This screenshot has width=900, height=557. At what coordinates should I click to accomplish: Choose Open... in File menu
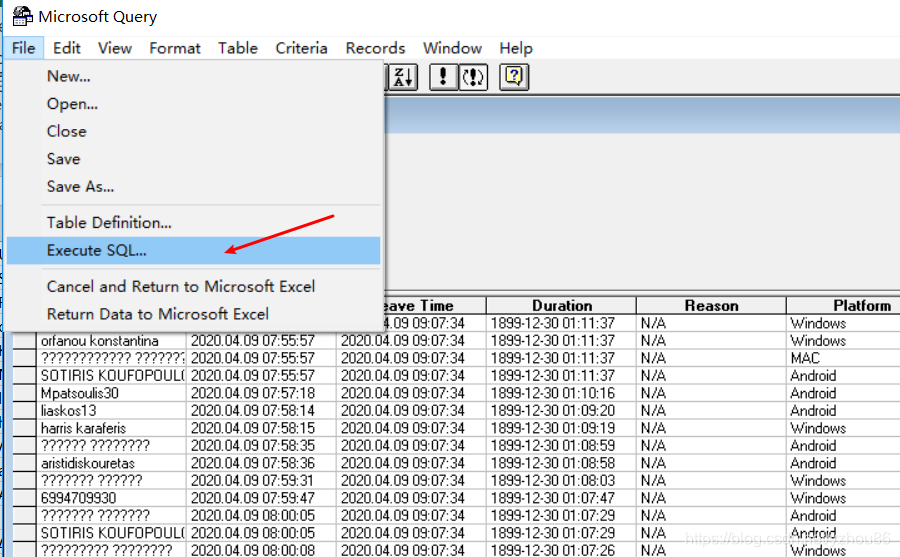(193, 104)
